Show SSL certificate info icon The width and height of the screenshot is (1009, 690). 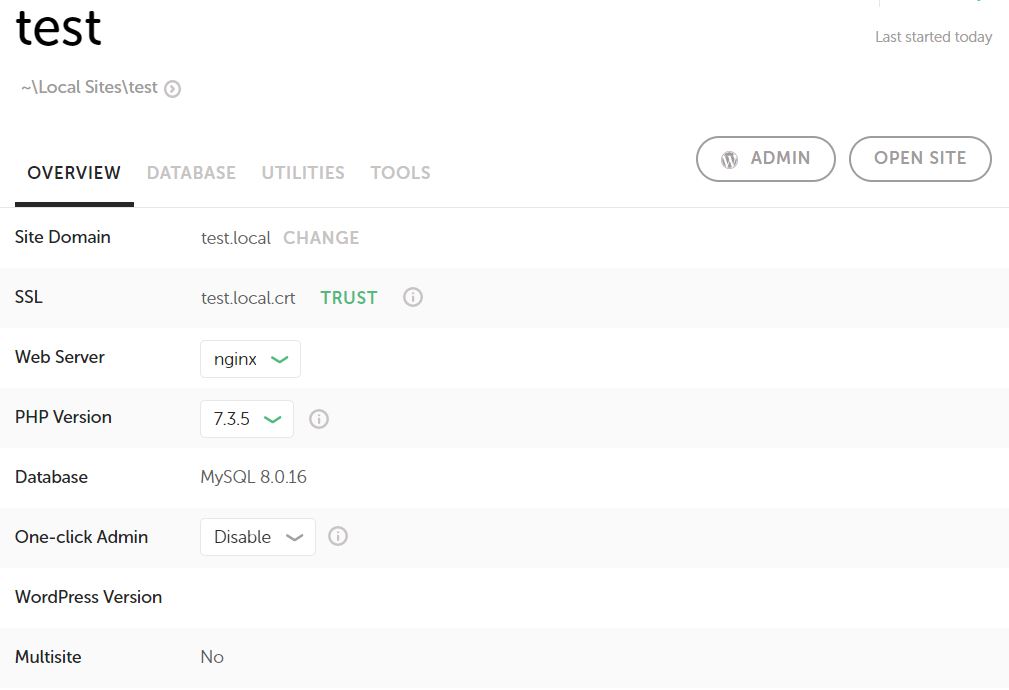pos(412,297)
